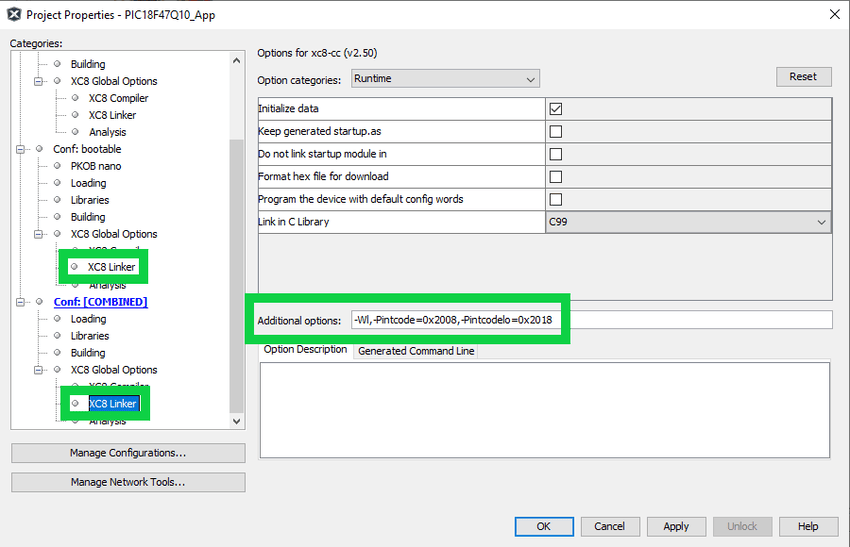This screenshot has height=547, width=850.
Task: Toggle the Initialize data checkbox
Action: pyautogui.click(x=556, y=109)
